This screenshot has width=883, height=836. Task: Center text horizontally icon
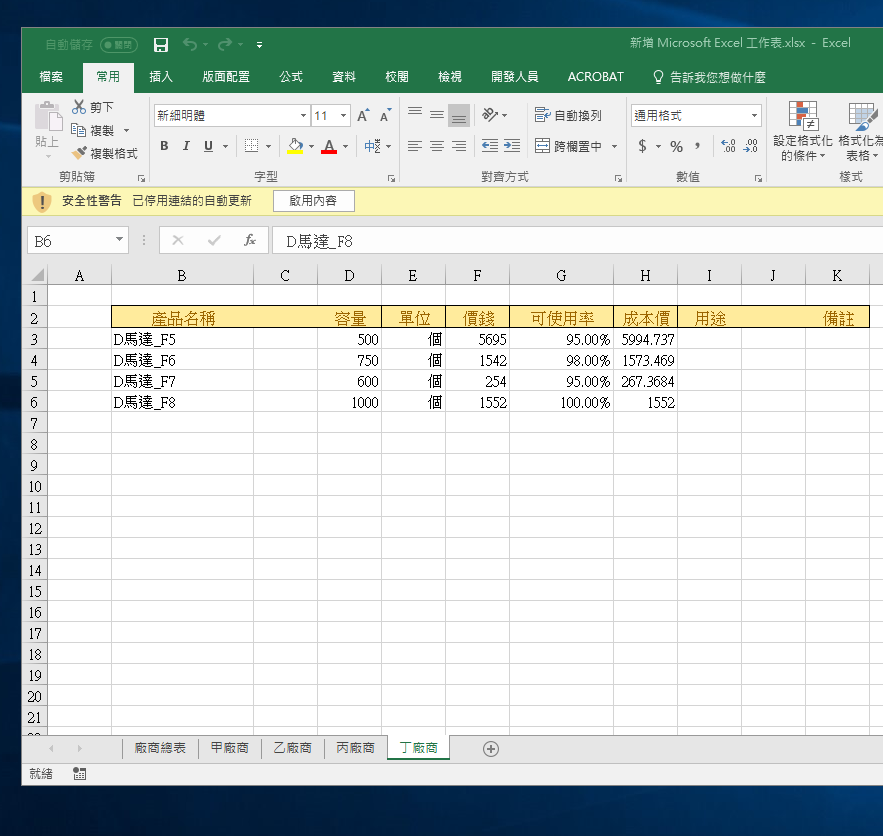tap(437, 146)
